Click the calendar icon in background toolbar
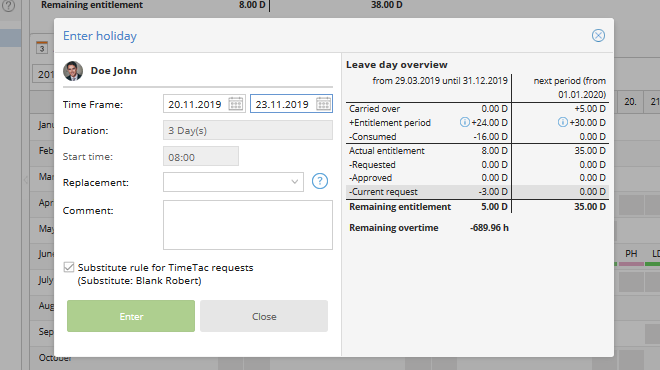The image size is (660, 370). click(x=42, y=48)
